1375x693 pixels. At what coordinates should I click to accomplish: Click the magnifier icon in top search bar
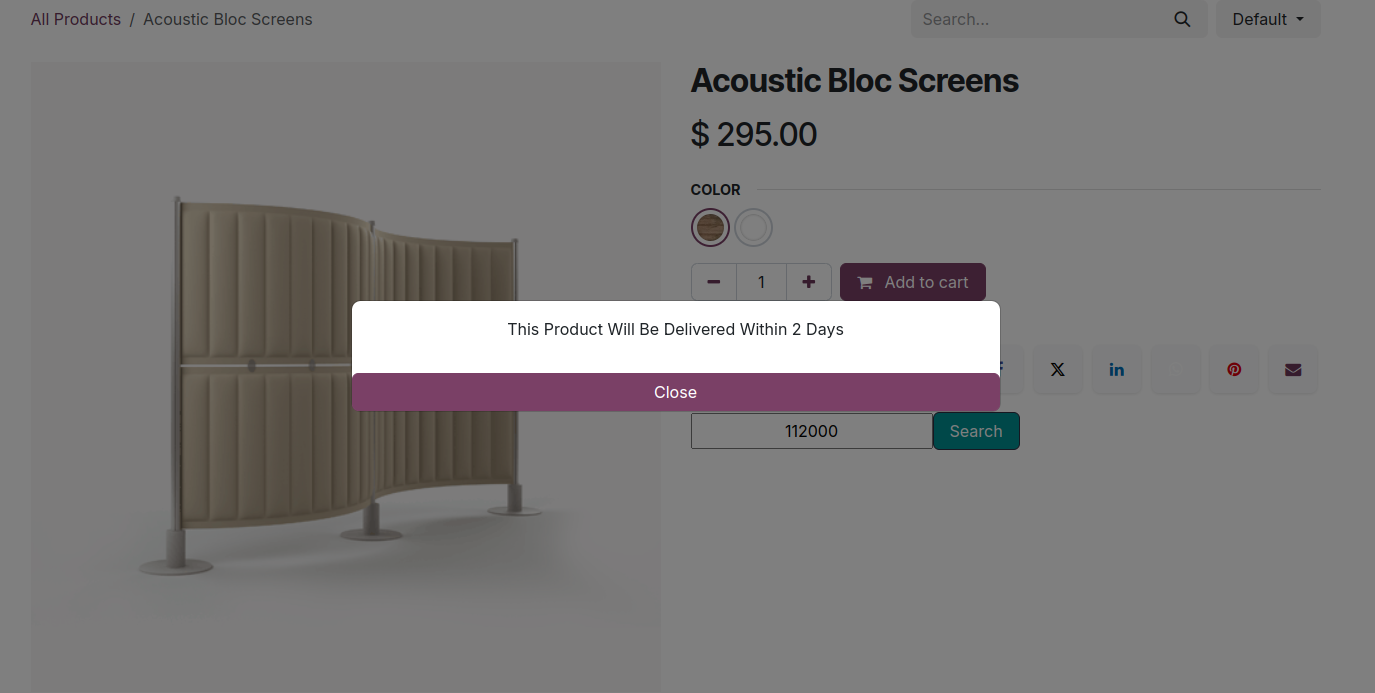click(1182, 20)
